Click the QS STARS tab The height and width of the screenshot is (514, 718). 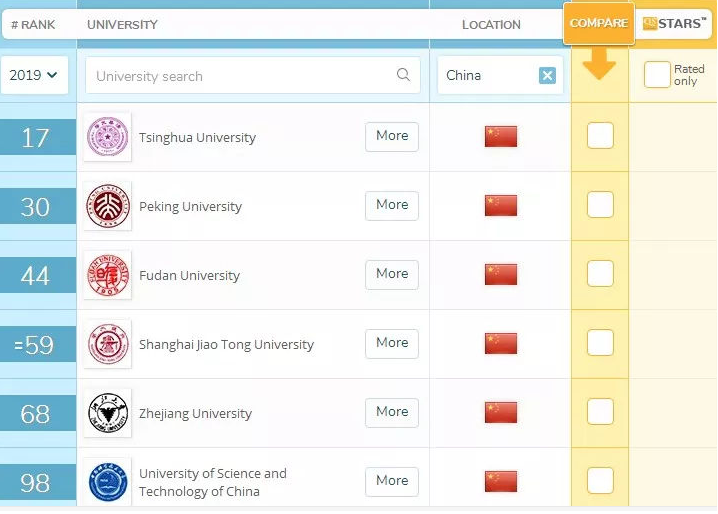[x=674, y=23]
